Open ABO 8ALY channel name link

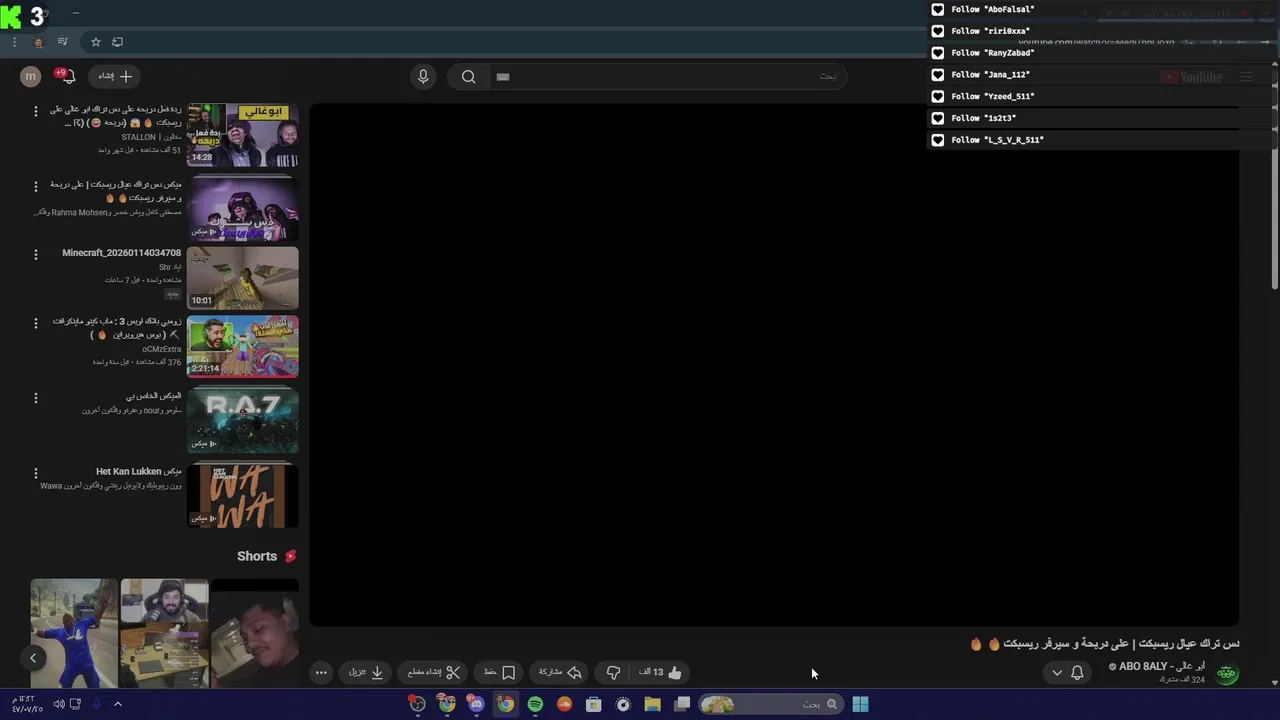coord(1162,666)
